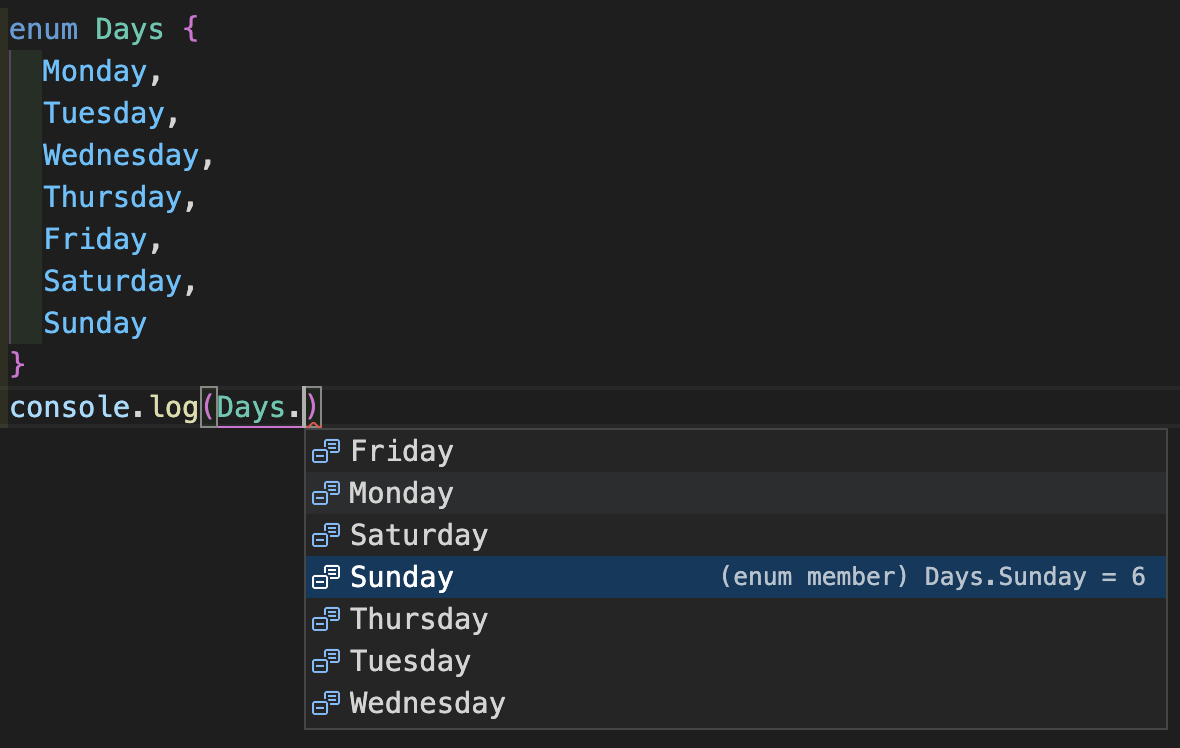Select Tuesday from the suggestion list
This screenshot has width=1180, height=748.
pos(410,661)
